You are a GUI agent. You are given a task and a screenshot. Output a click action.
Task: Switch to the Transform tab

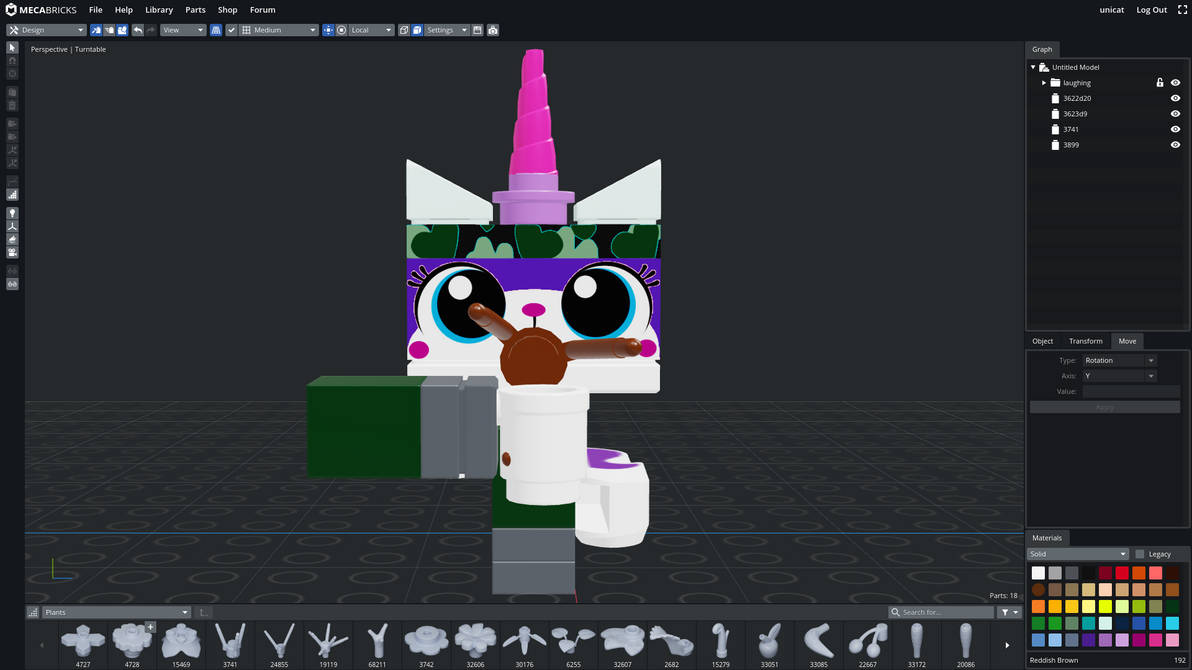click(x=1086, y=341)
